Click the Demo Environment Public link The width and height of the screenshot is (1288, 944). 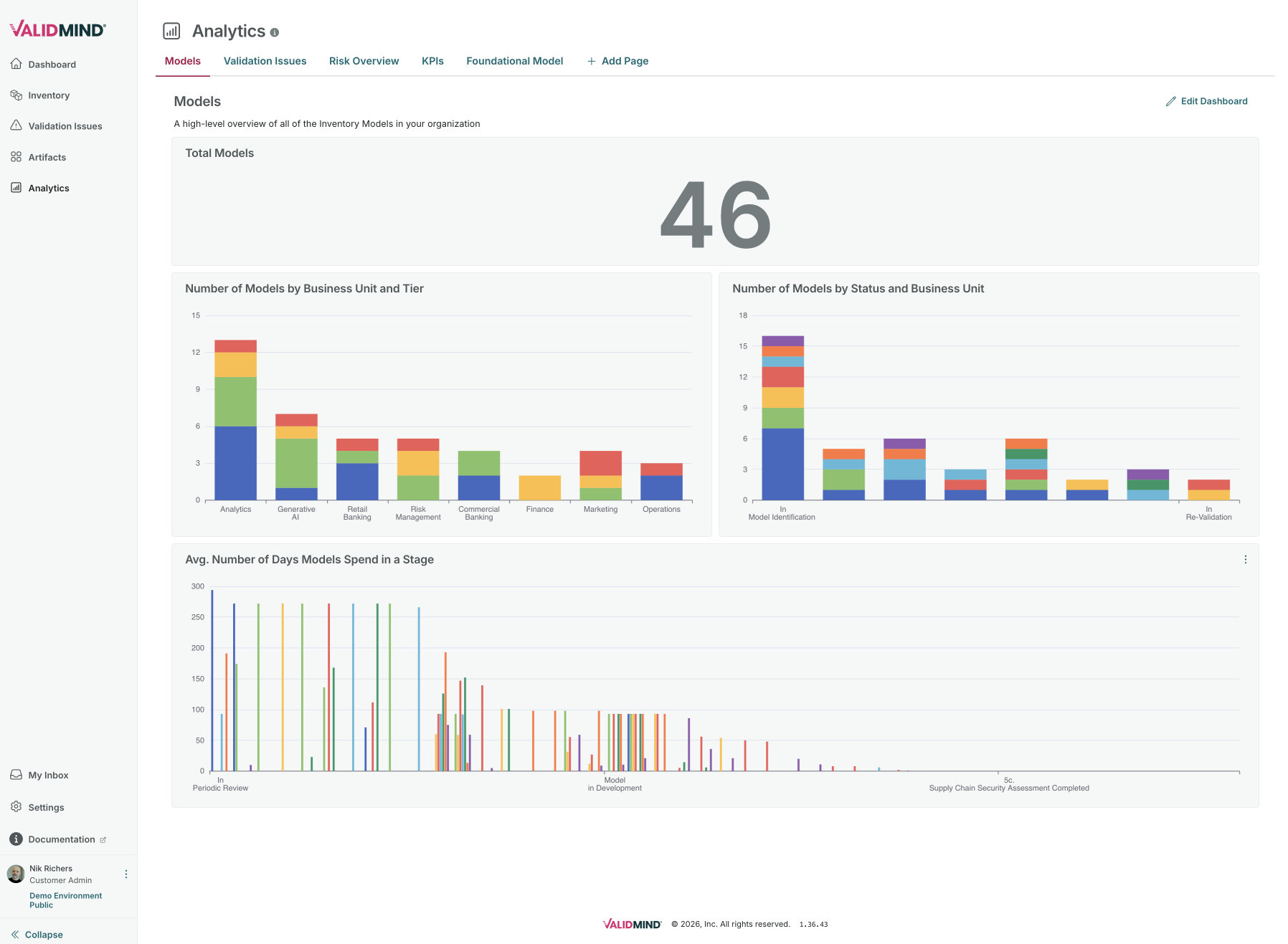pos(65,900)
